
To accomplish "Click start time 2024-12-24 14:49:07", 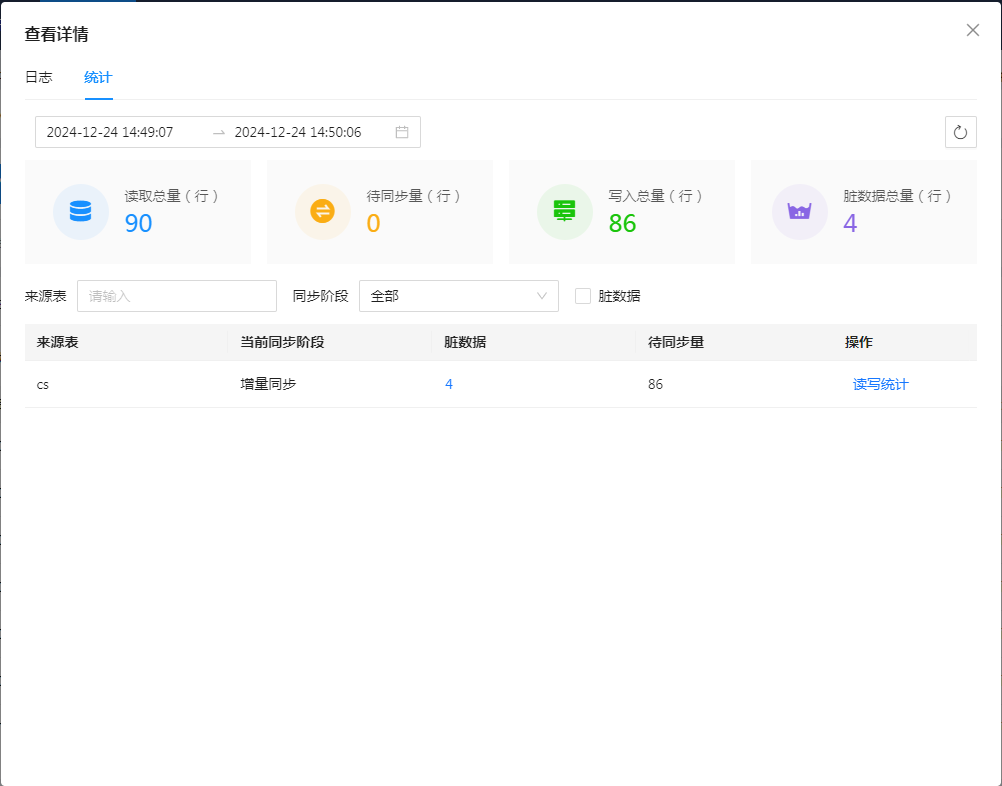I will [x=110, y=132].
